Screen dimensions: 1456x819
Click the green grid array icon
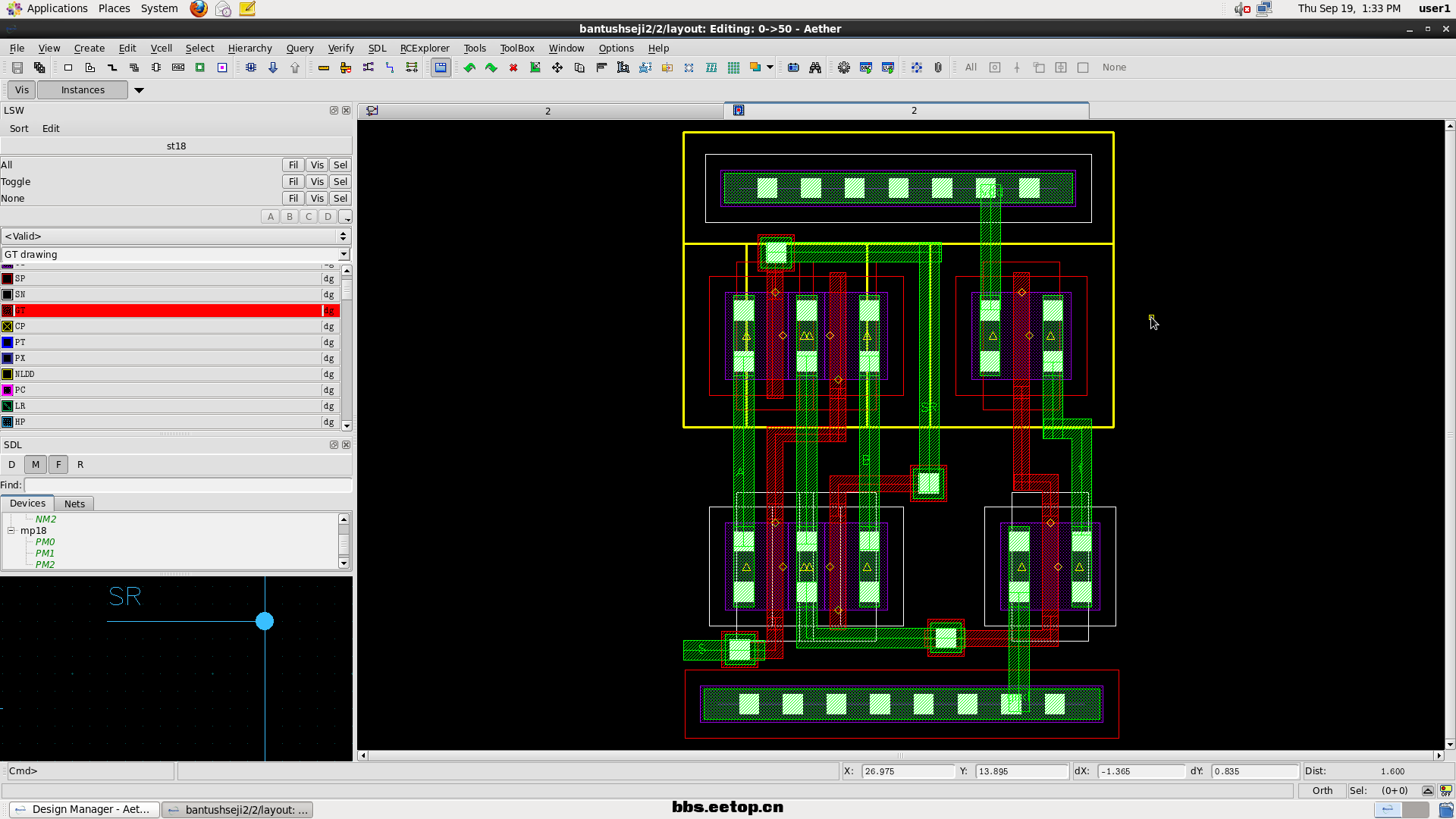coord(733,67)
